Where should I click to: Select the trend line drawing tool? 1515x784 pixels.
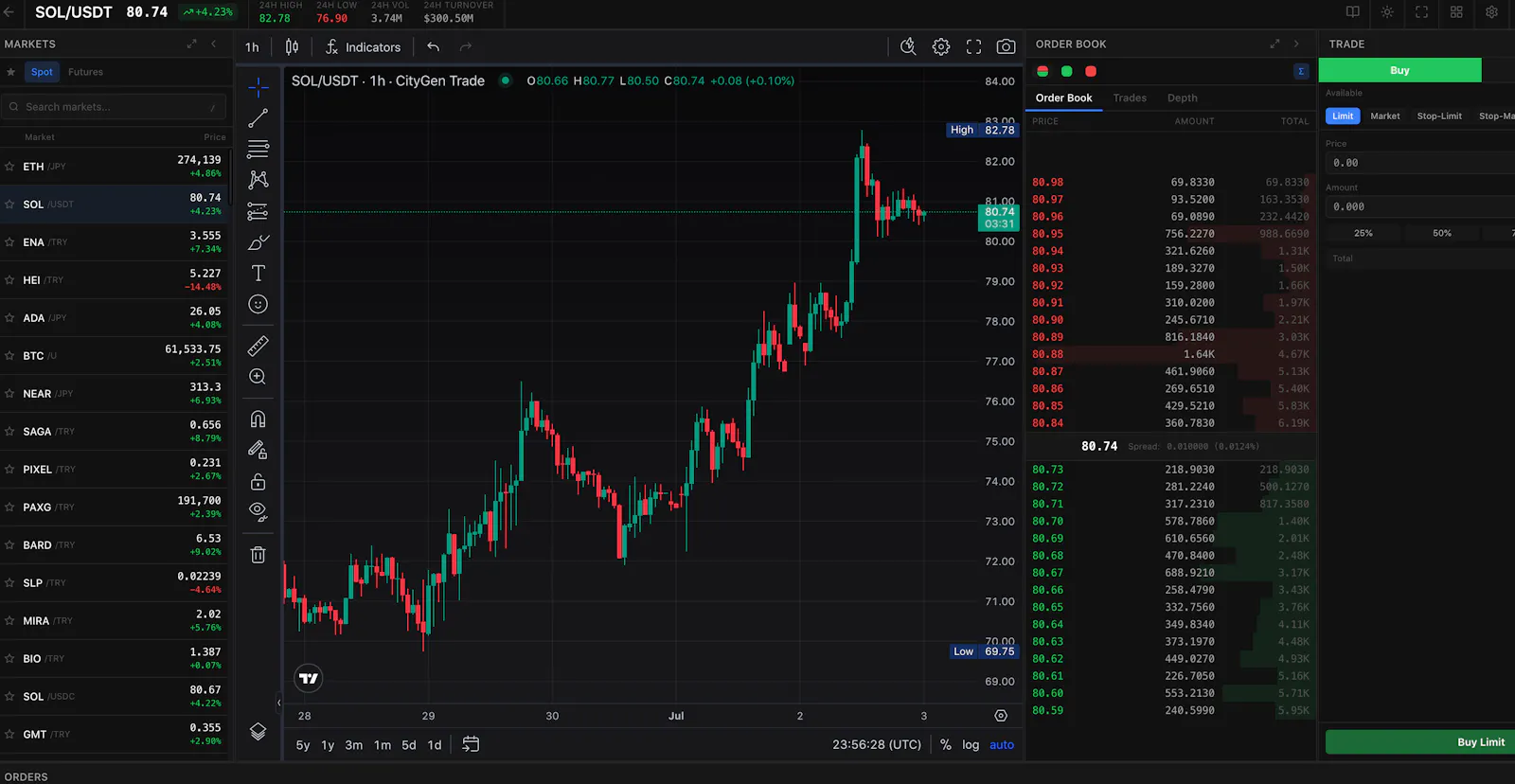click(x=258, y=118)
